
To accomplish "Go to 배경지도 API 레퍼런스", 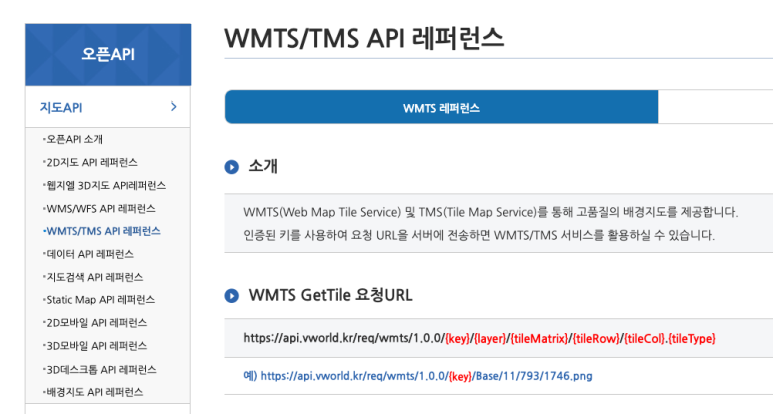I will 94,392.
